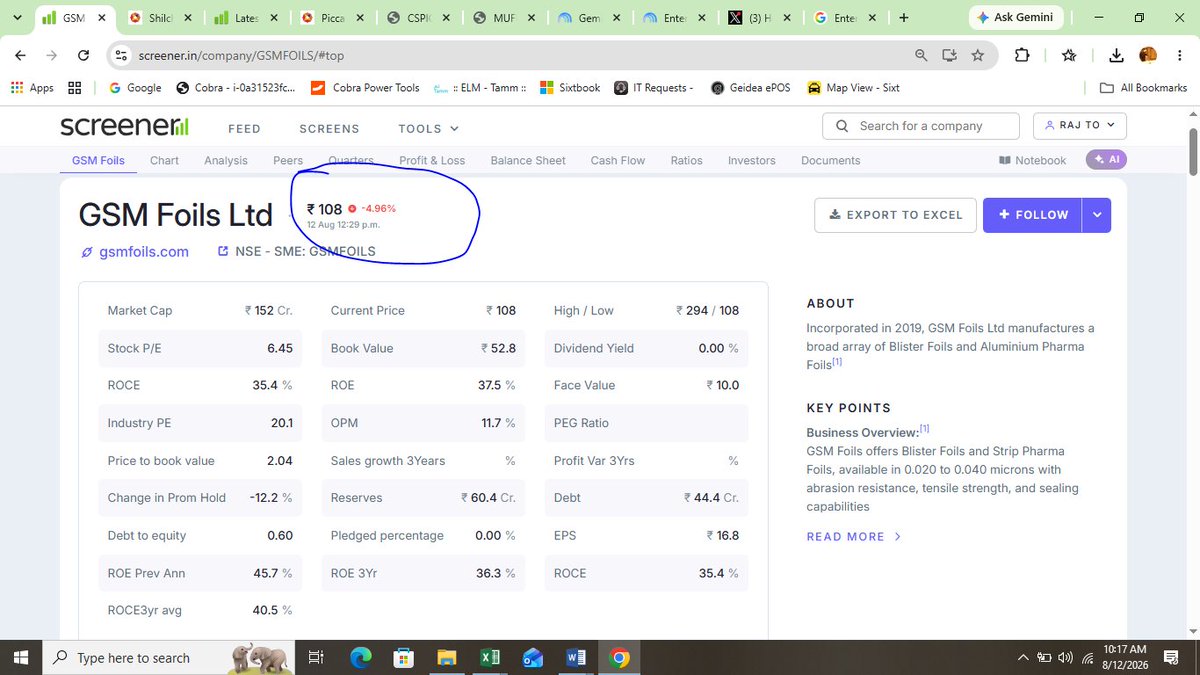
Task: Expand the arrow next to FOLLOW
Action: [1097, 215]
